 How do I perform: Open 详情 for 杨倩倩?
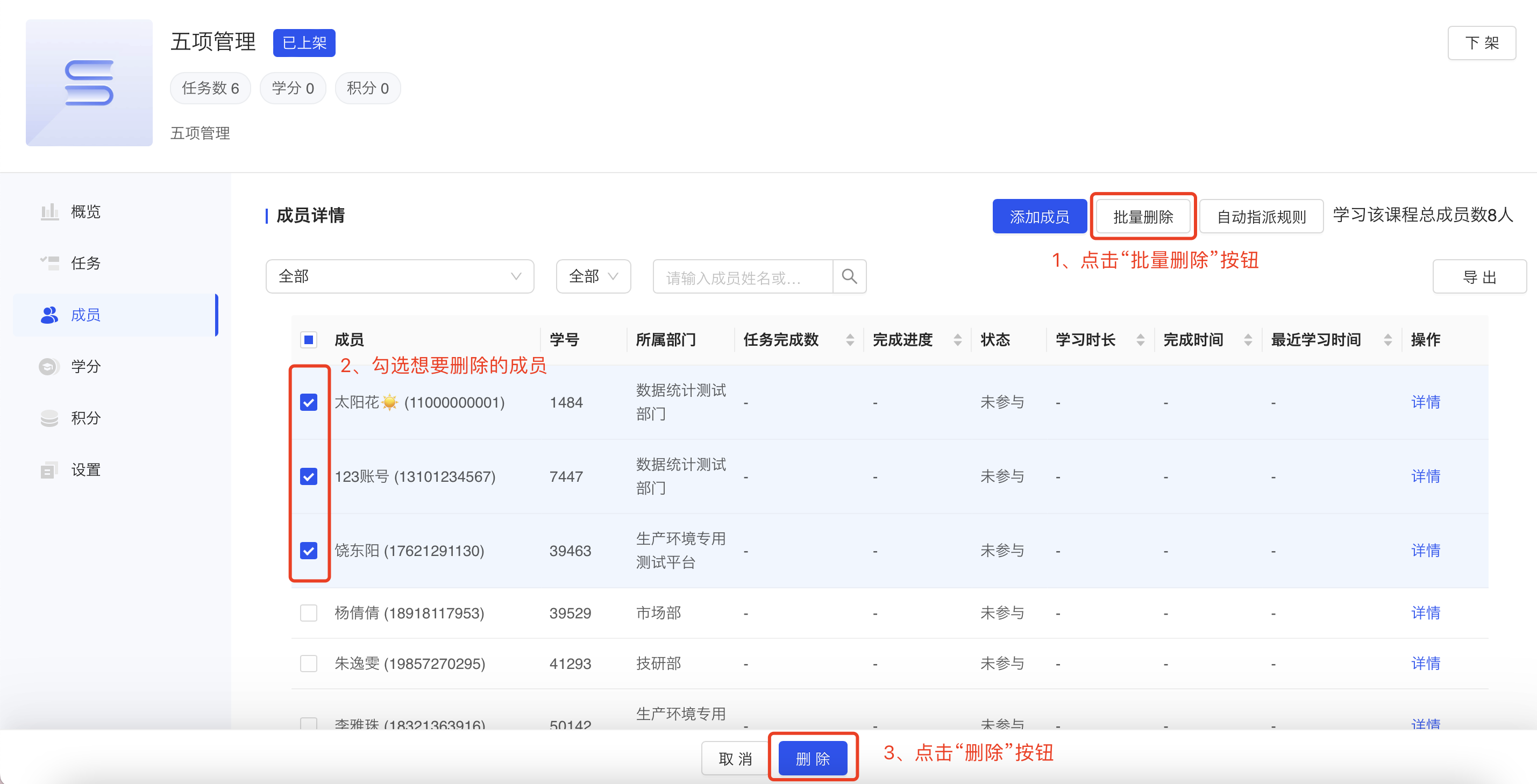pos(1426,613)
